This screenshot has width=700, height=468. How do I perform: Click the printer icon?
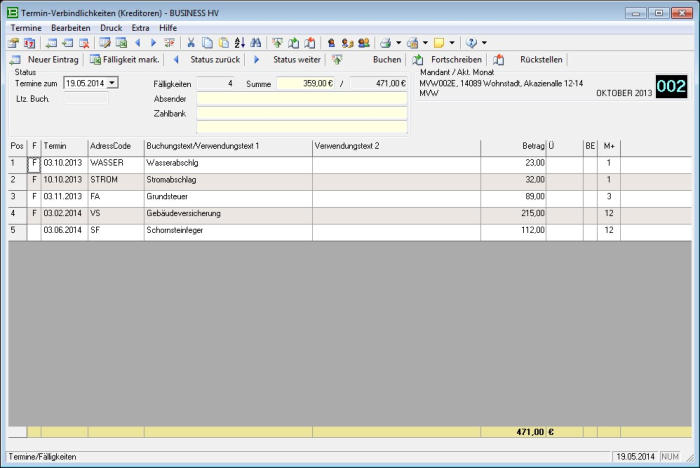(x=384, y=43)
